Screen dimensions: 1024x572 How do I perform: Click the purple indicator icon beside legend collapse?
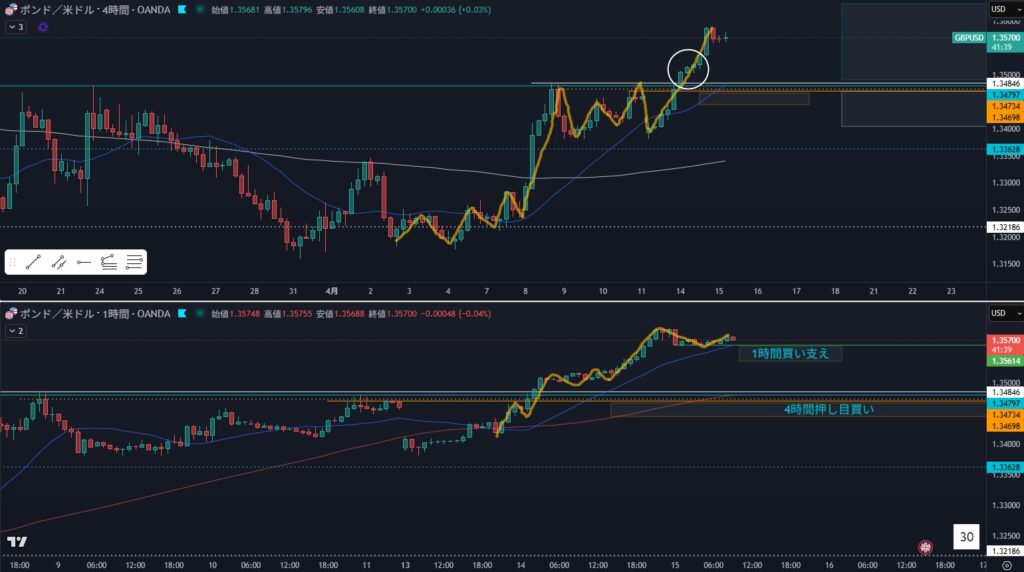click(43, 27)
